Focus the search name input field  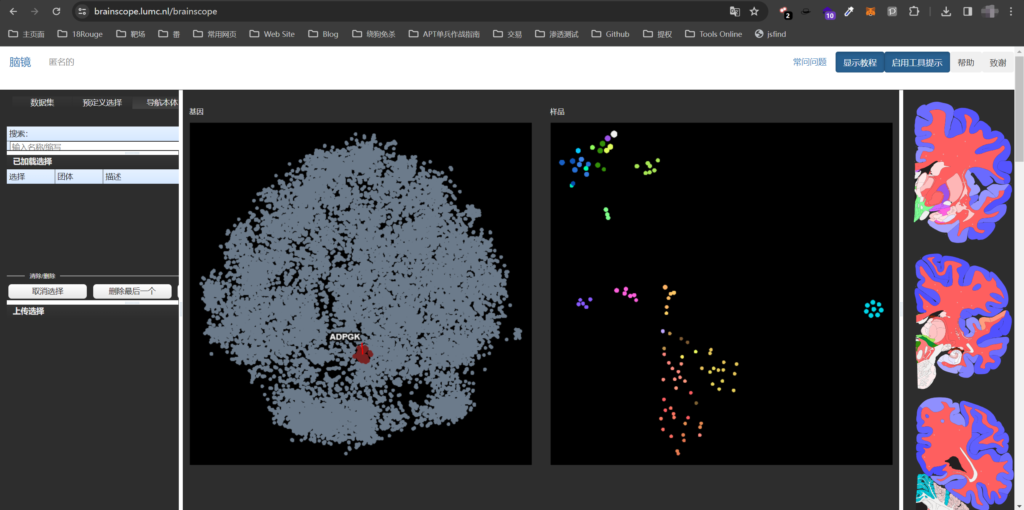[93, 147]
